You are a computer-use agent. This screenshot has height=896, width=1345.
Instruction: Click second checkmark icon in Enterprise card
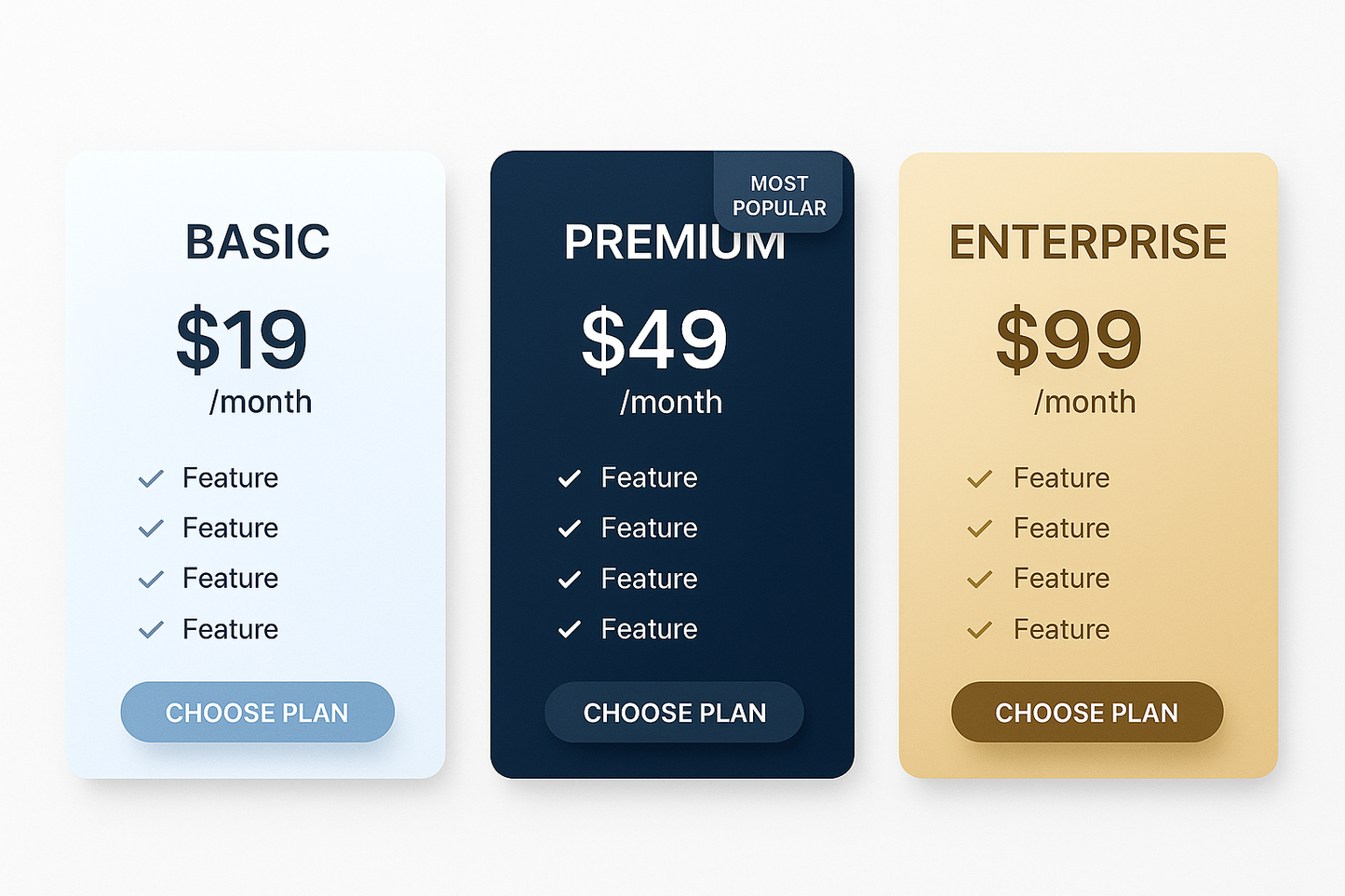pyautogui.click(x=979, y=528)
